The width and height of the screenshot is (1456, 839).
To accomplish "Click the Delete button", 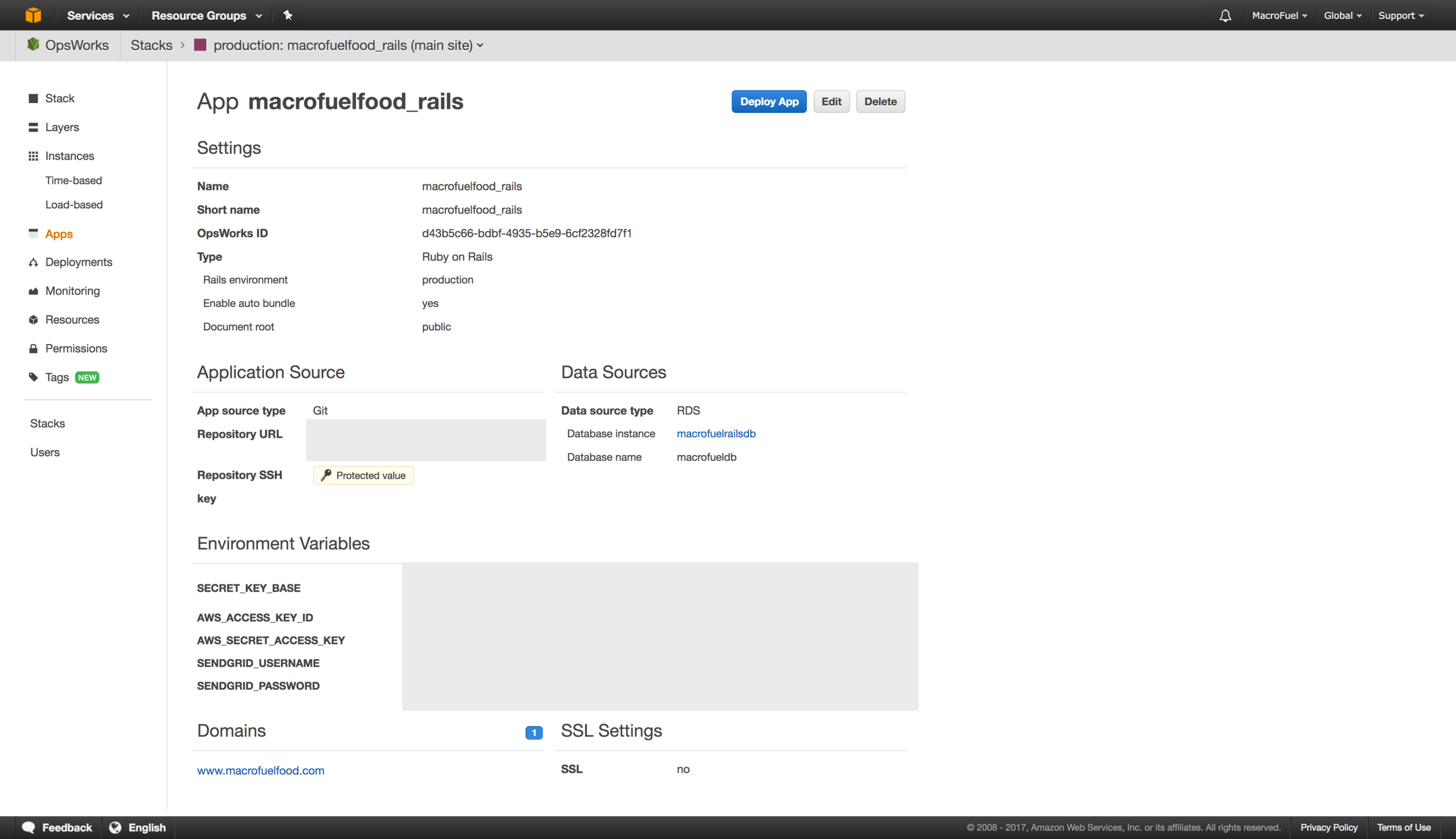I will pos(880,101).
